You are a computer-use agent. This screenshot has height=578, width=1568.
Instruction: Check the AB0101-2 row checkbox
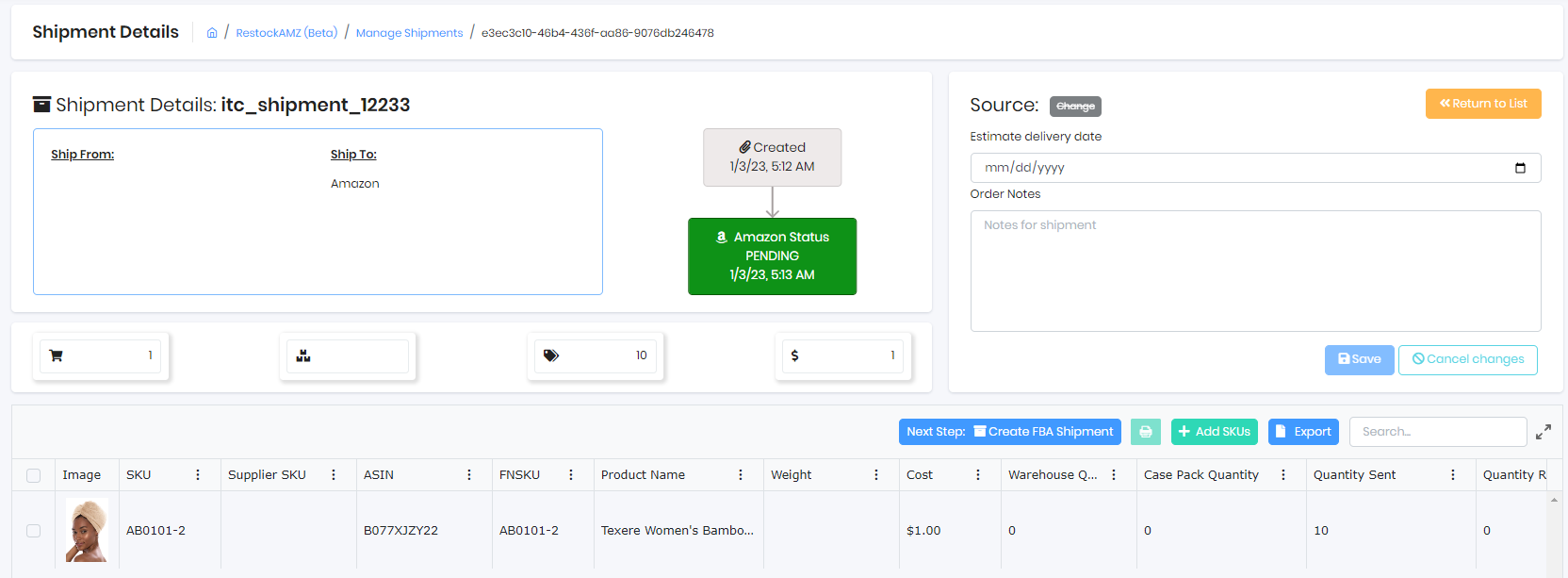(33, 531)
